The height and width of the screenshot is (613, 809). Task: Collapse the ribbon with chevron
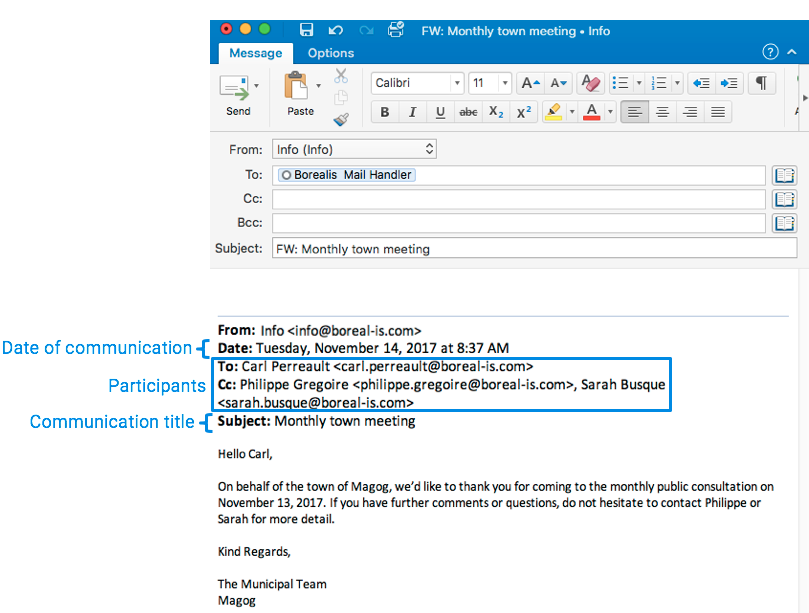(x=792, y=52)
